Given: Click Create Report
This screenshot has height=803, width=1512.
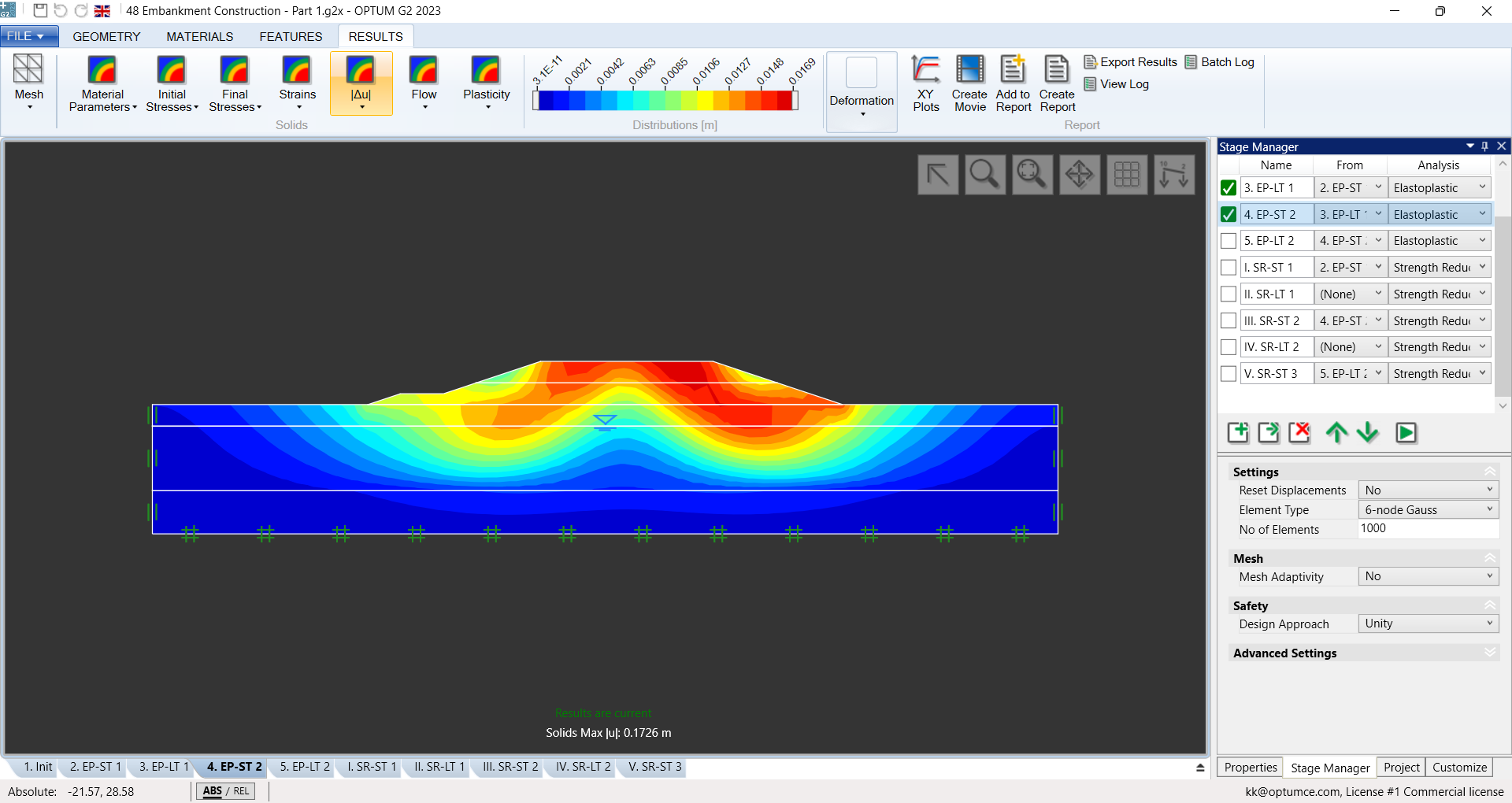Looking at the screenshot, I should [1057, 83].
